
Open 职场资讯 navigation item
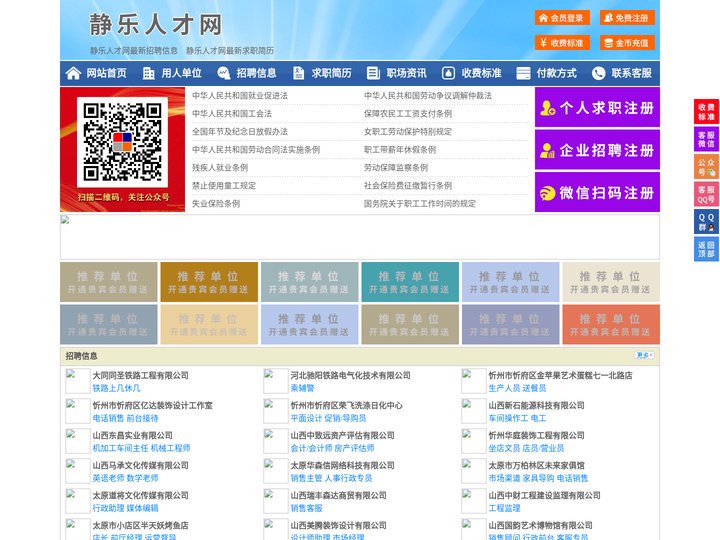tap(406, 73)
